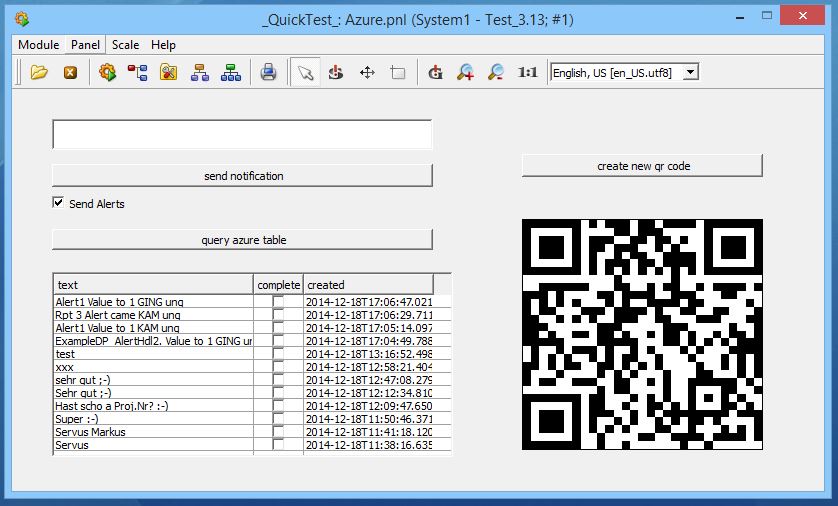
Task: Click timestamp 2014-12-18T11:38:16.635
Action: click(x=369, y=445)
